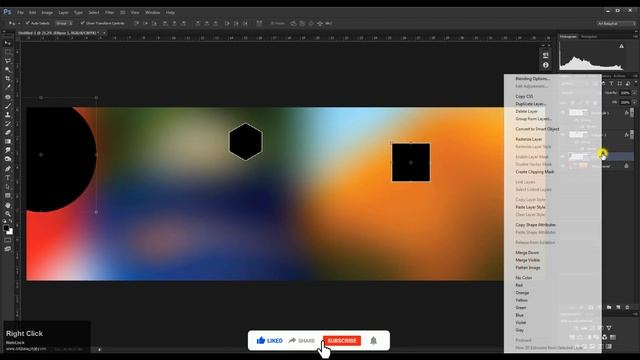Open the Layer menu
The image size is (640, 360).
[x=63, y=13]
